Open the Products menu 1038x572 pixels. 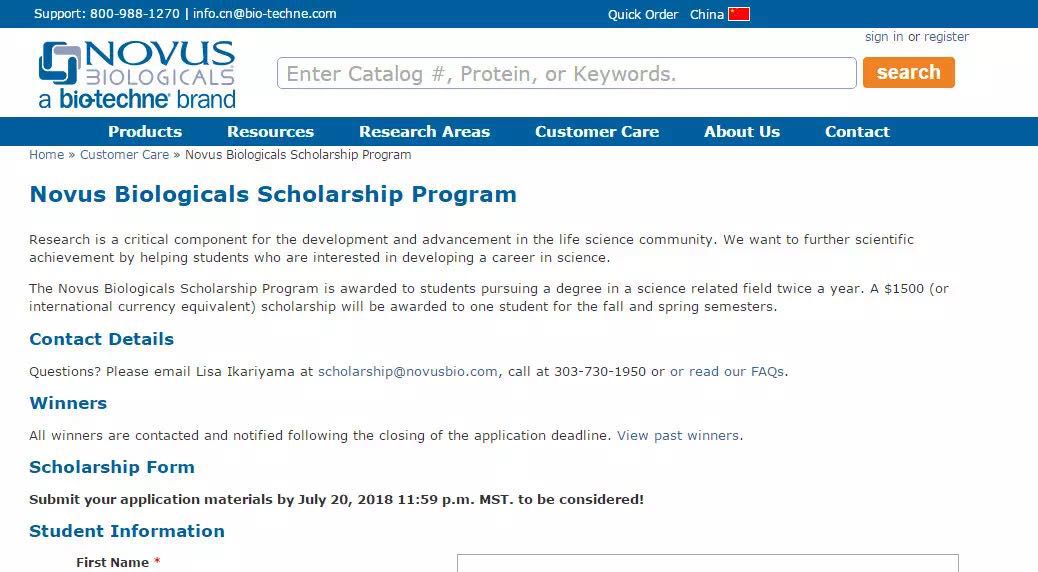pyautogui.click(x=145, y=132)
